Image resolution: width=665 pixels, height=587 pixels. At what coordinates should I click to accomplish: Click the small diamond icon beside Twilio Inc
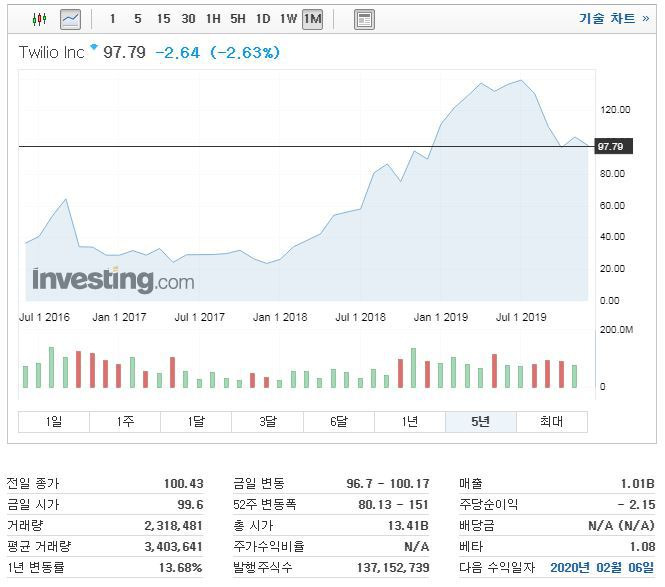[x=94, y=47]
